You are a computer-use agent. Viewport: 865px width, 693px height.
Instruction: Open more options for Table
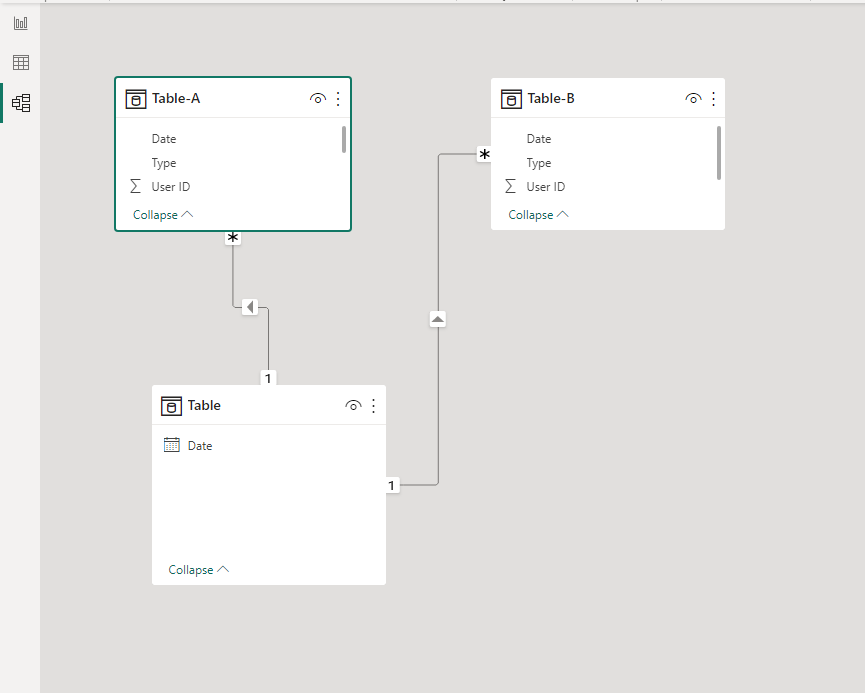(x=373, y=406)
